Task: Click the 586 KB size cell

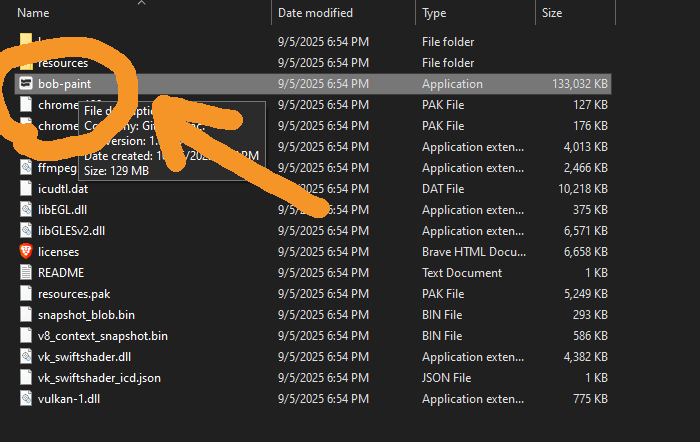Action: click(590, 336)
